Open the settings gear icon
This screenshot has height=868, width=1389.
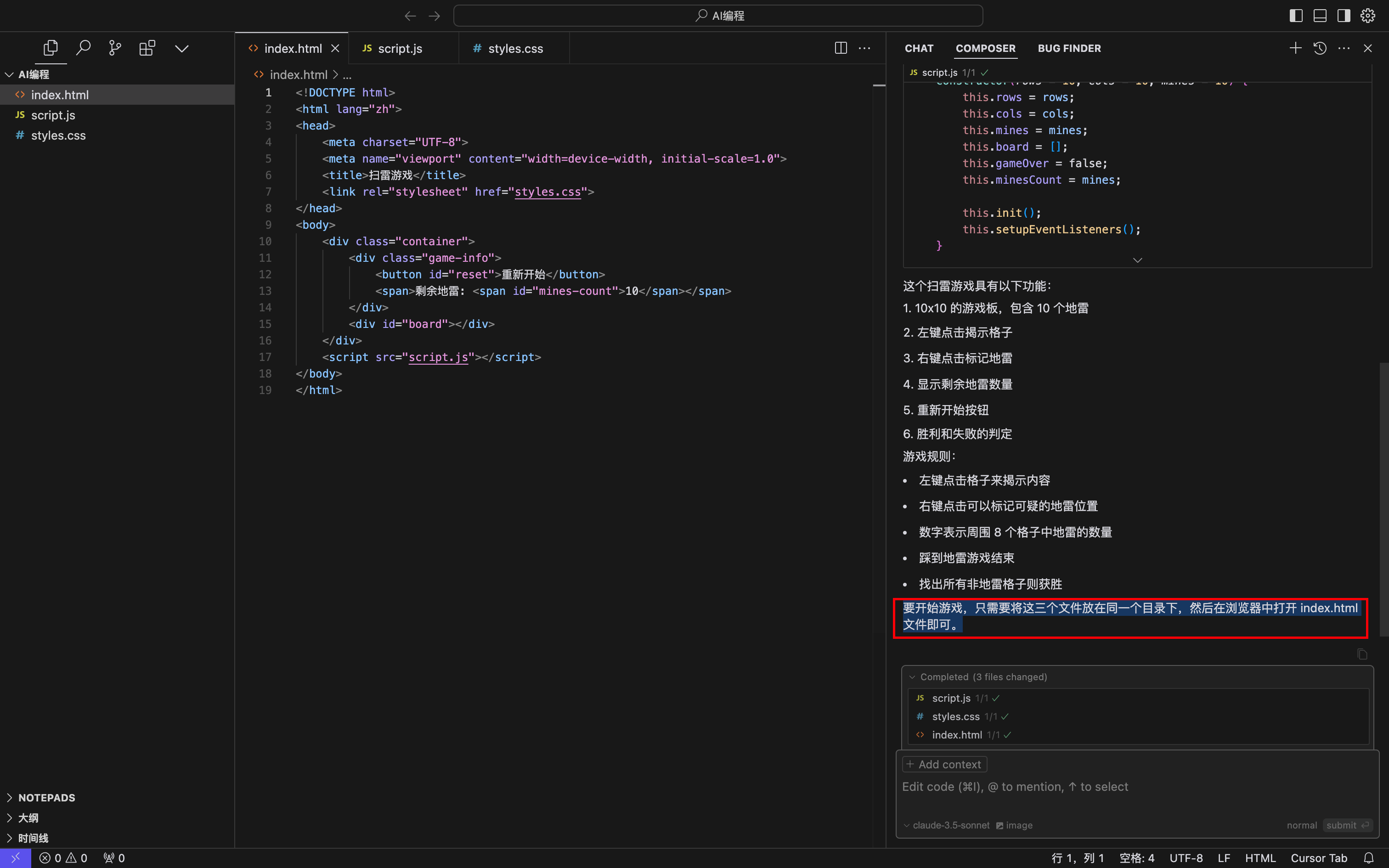(x=1368, y=16)
